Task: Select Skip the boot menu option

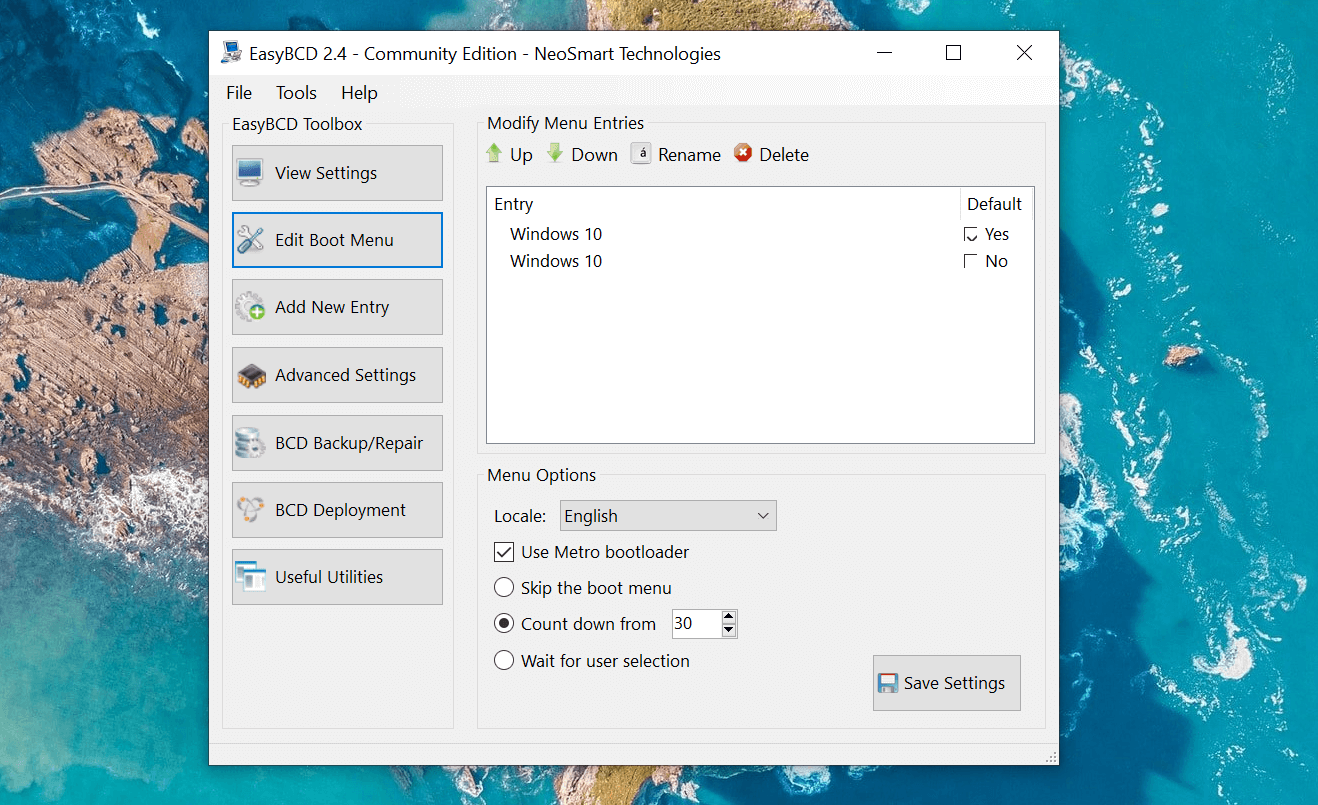Action: [x=504, y=588]
